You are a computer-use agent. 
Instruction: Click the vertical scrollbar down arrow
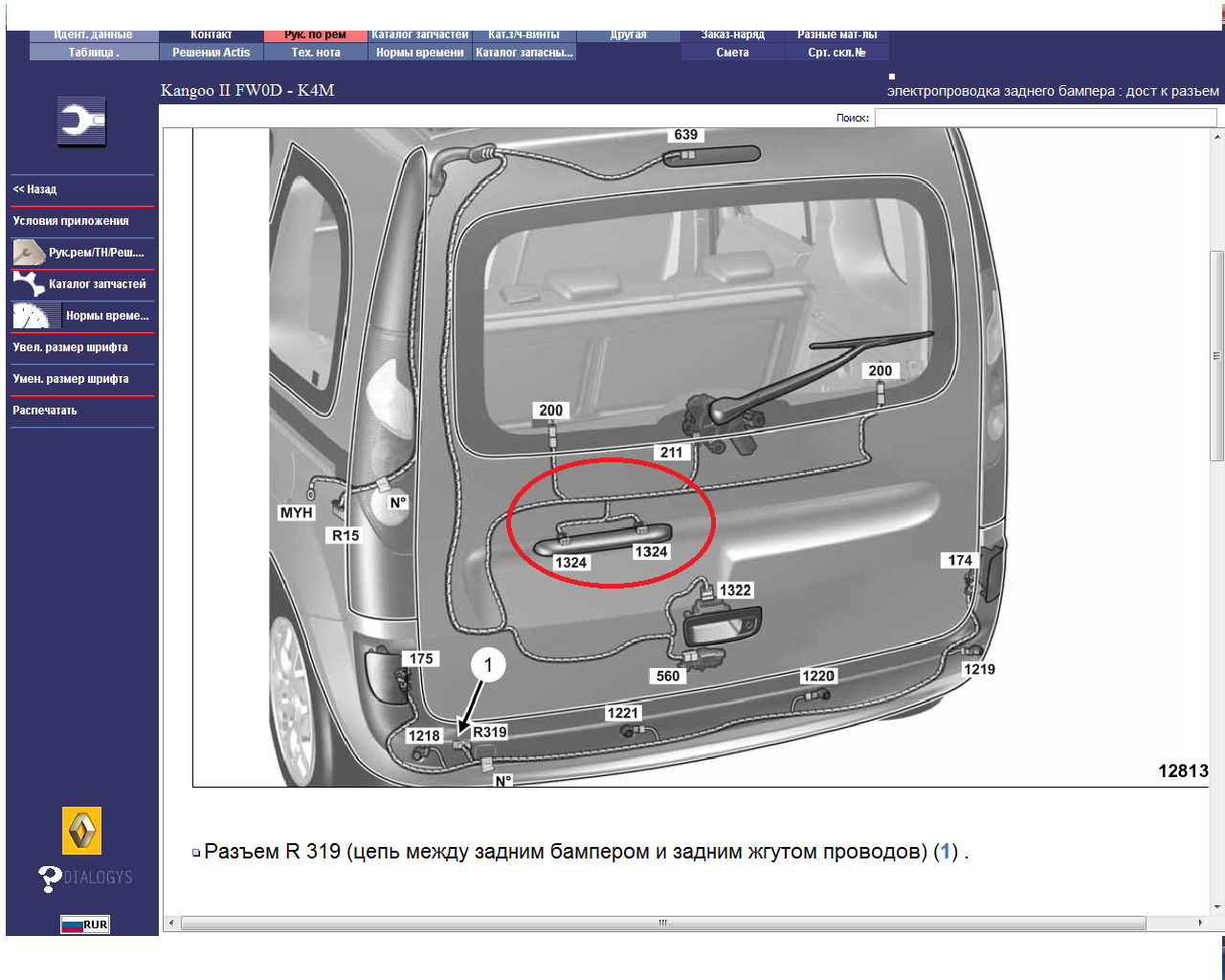click(1217, 907)
